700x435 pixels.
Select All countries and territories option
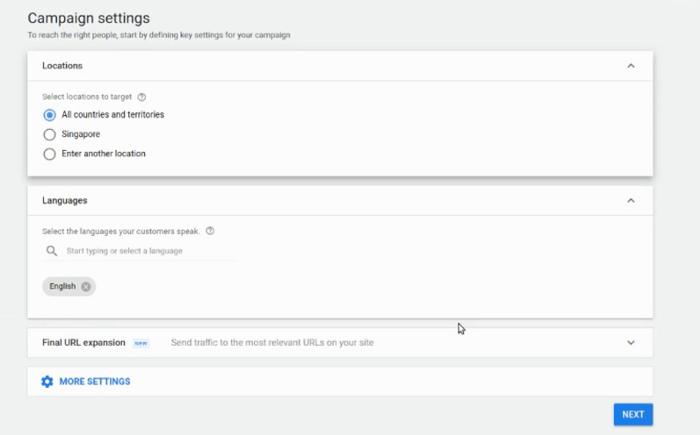(x=50, y=115)
